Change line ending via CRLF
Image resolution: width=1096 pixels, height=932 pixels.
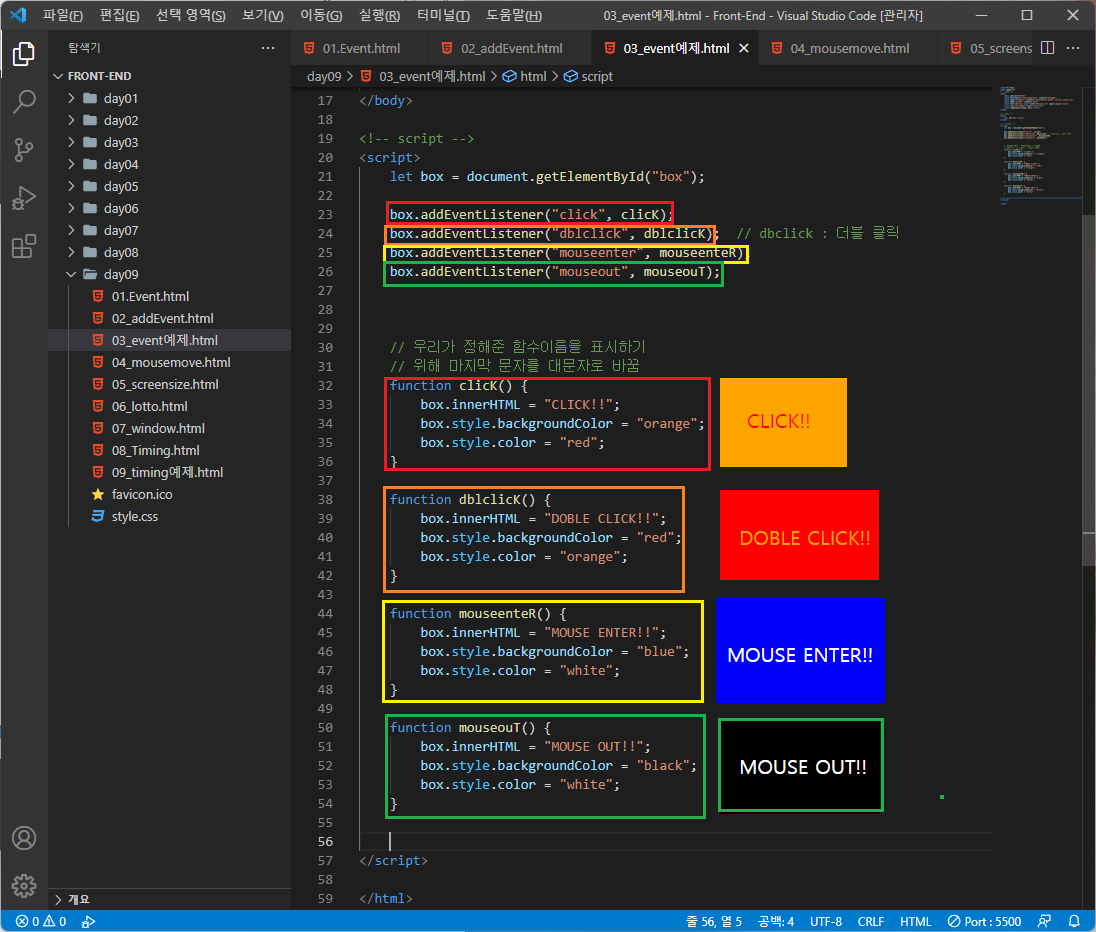tap(871, 922)
